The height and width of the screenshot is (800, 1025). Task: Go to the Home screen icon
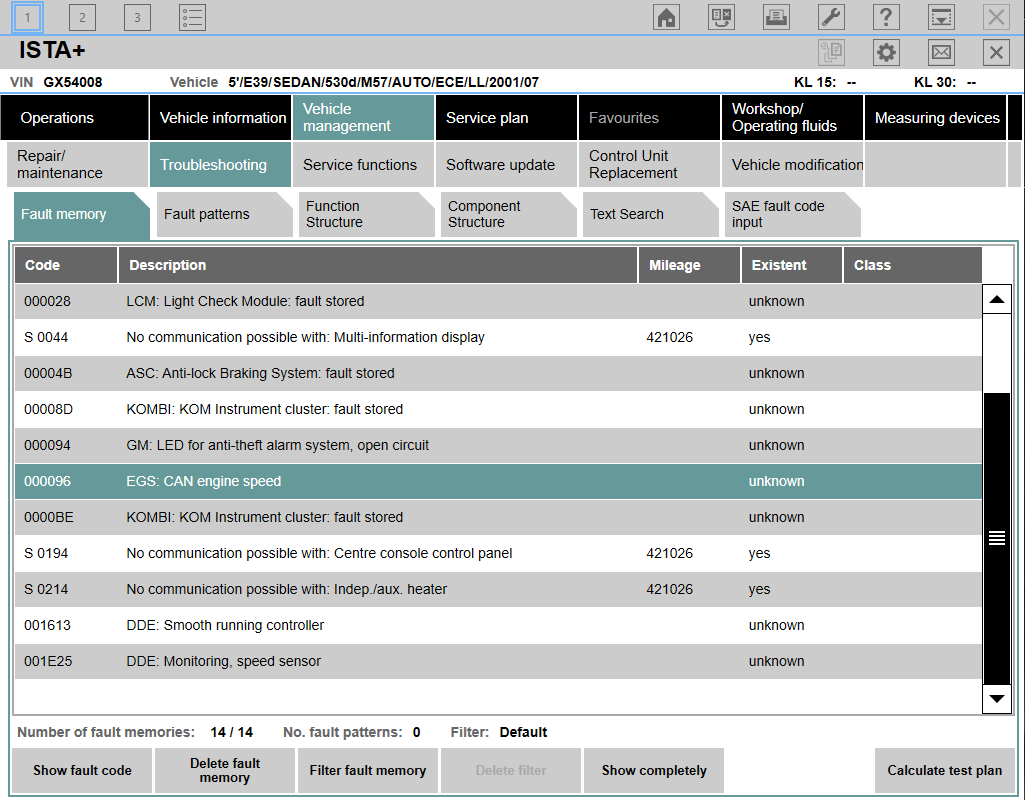pyautogui.click(x=667, y=17)
